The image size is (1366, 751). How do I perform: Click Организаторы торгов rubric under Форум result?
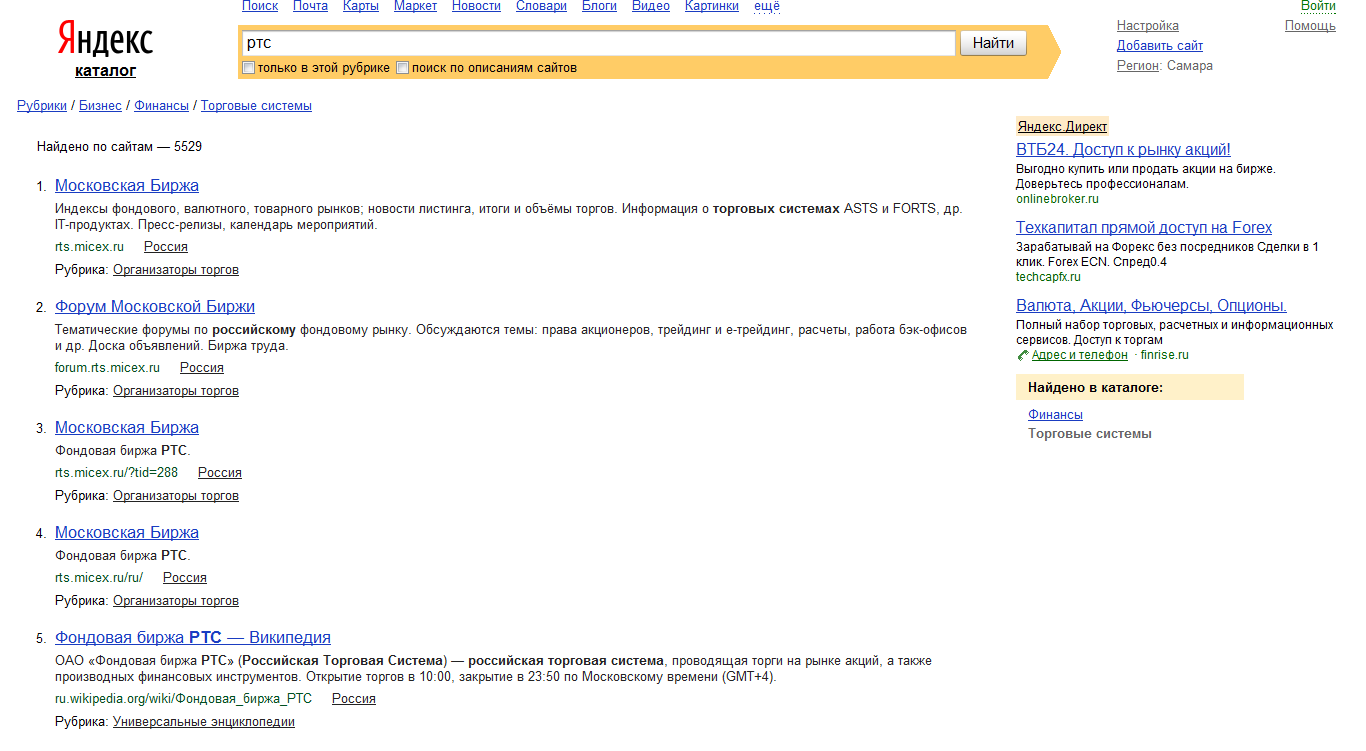[176, 391]
